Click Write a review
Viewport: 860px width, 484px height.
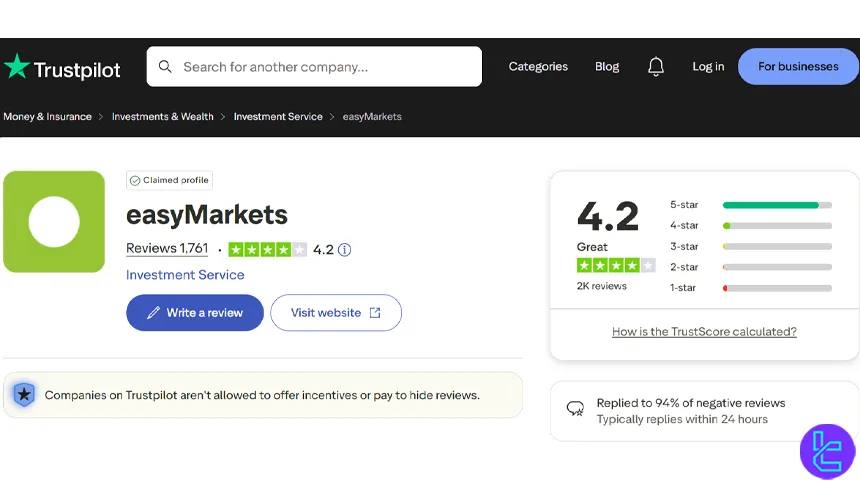coord(195,313)
